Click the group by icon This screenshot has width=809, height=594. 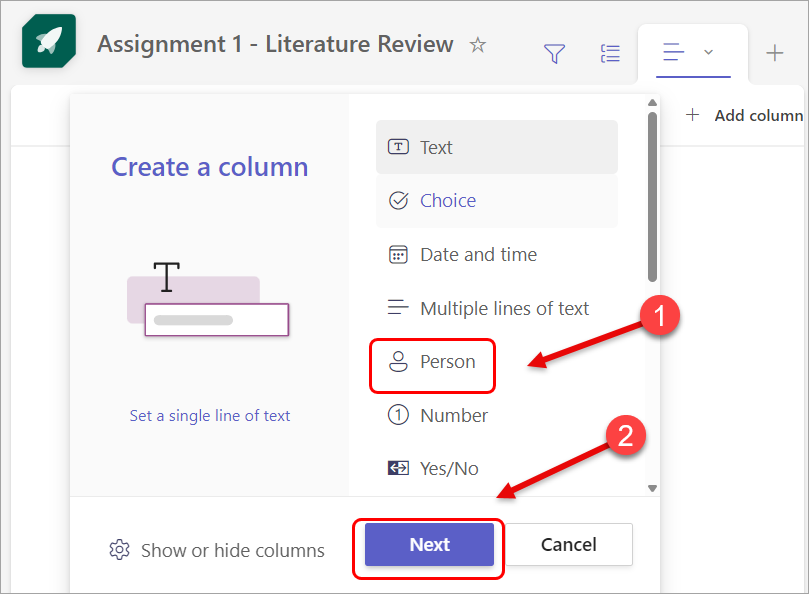click(609, 54)
